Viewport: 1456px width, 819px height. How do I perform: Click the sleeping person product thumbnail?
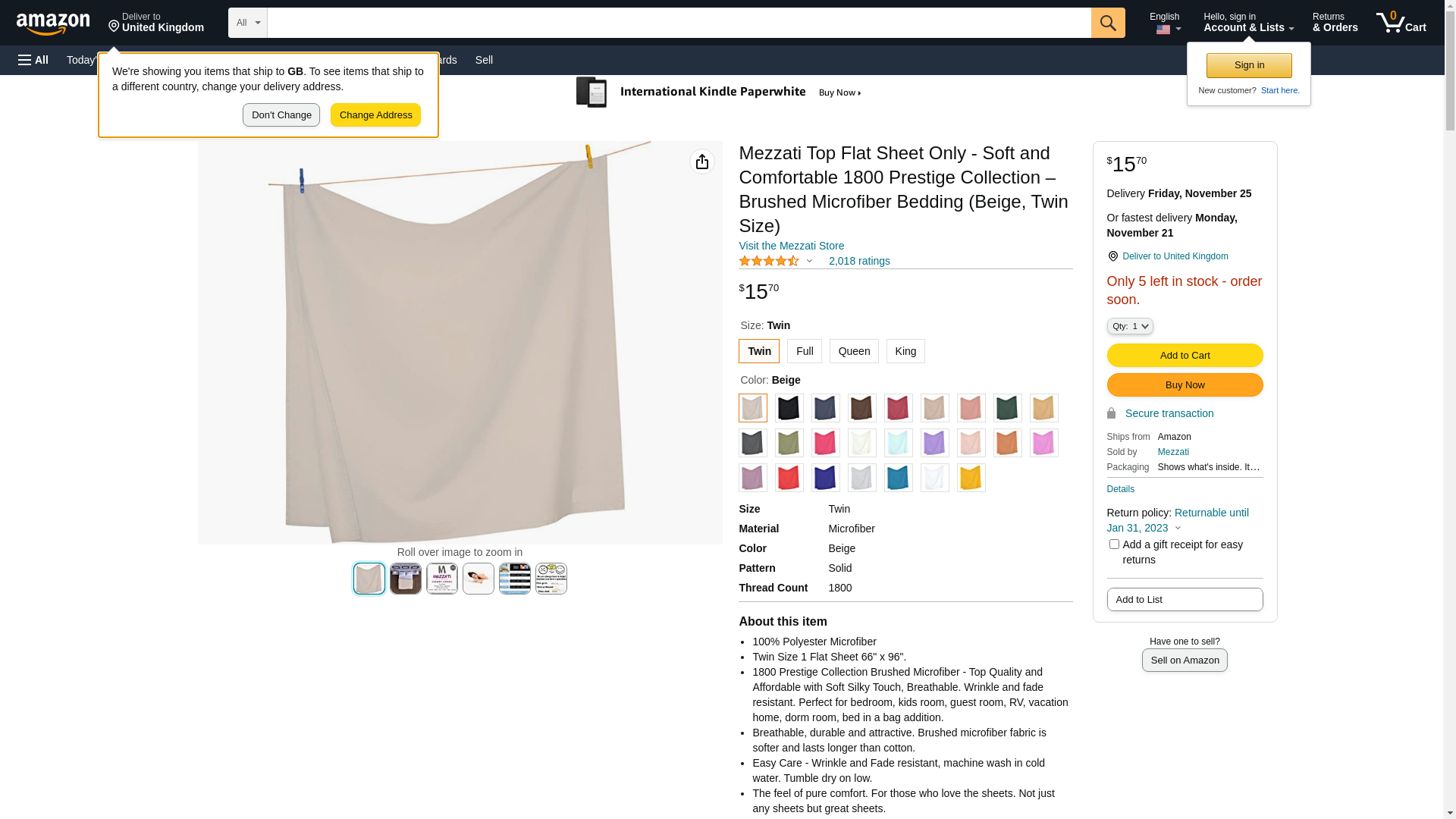click(x=479, y=579)
